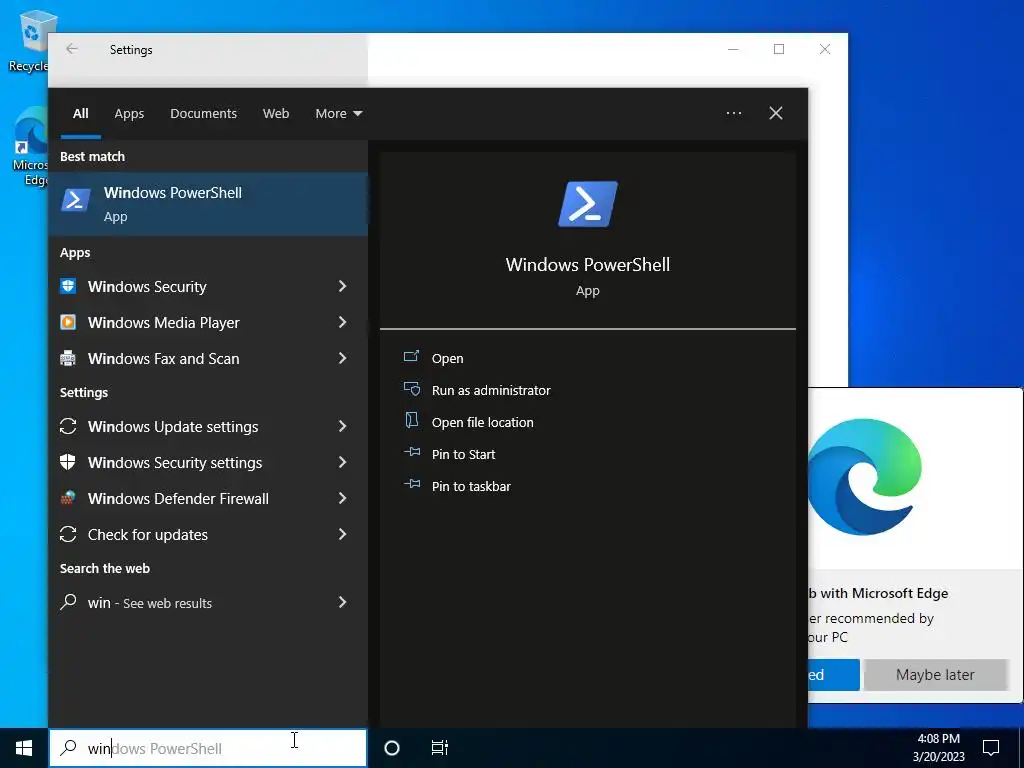Click the Windows Media Player icon

pyautogui.click(x=68, y=322)
